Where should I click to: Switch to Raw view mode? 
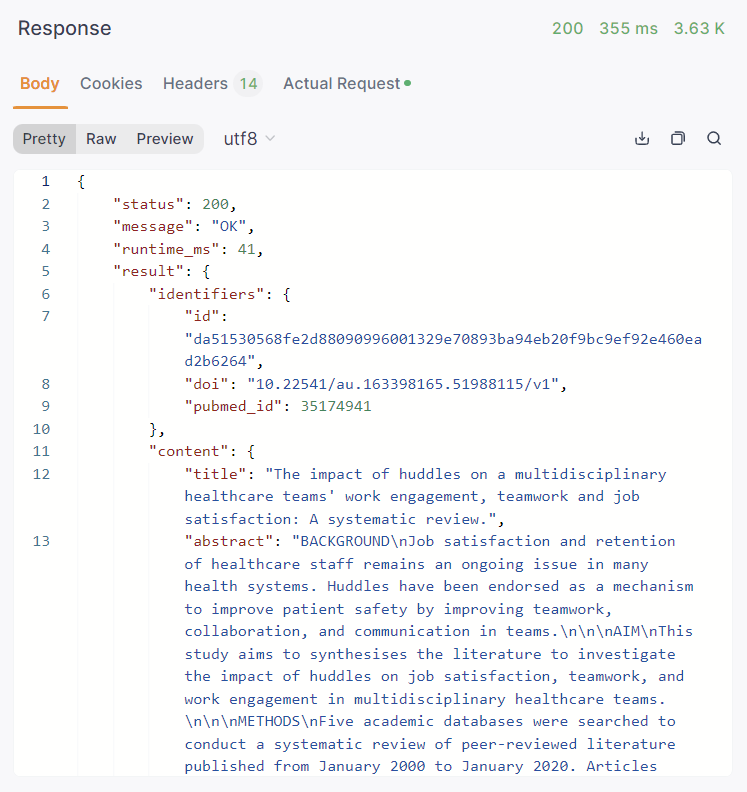coord(101,139)
